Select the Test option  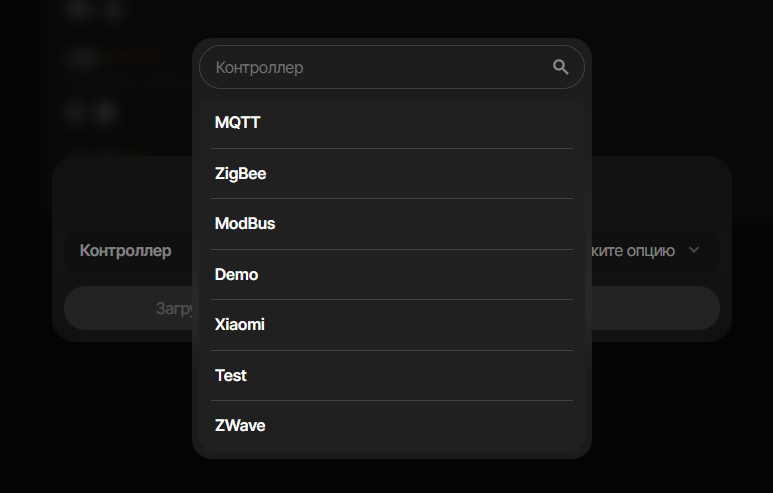tap(231, 375)
